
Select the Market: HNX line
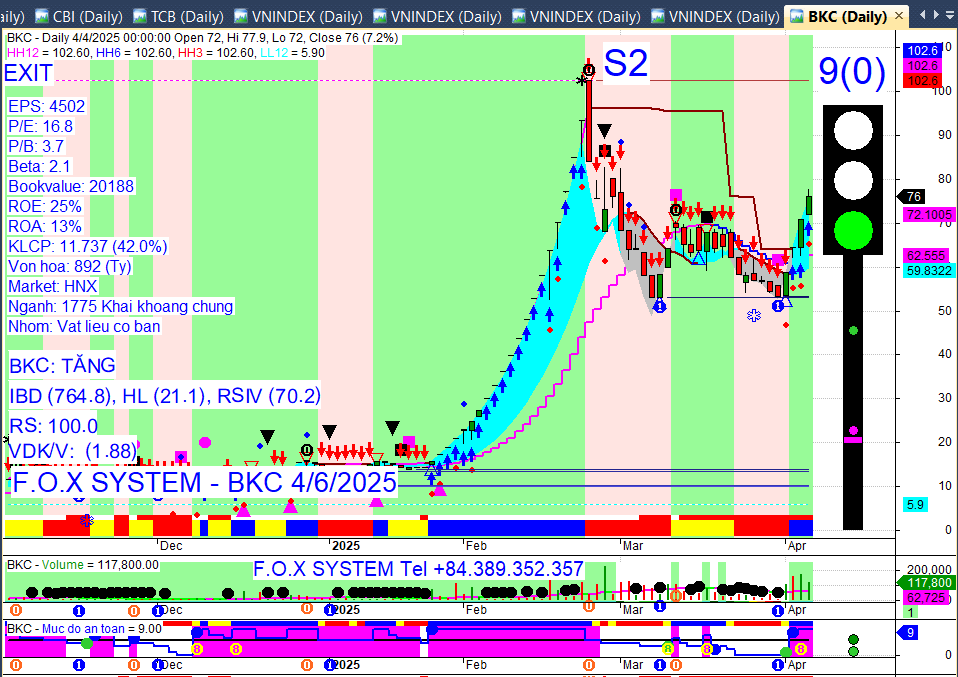(53, 287)
